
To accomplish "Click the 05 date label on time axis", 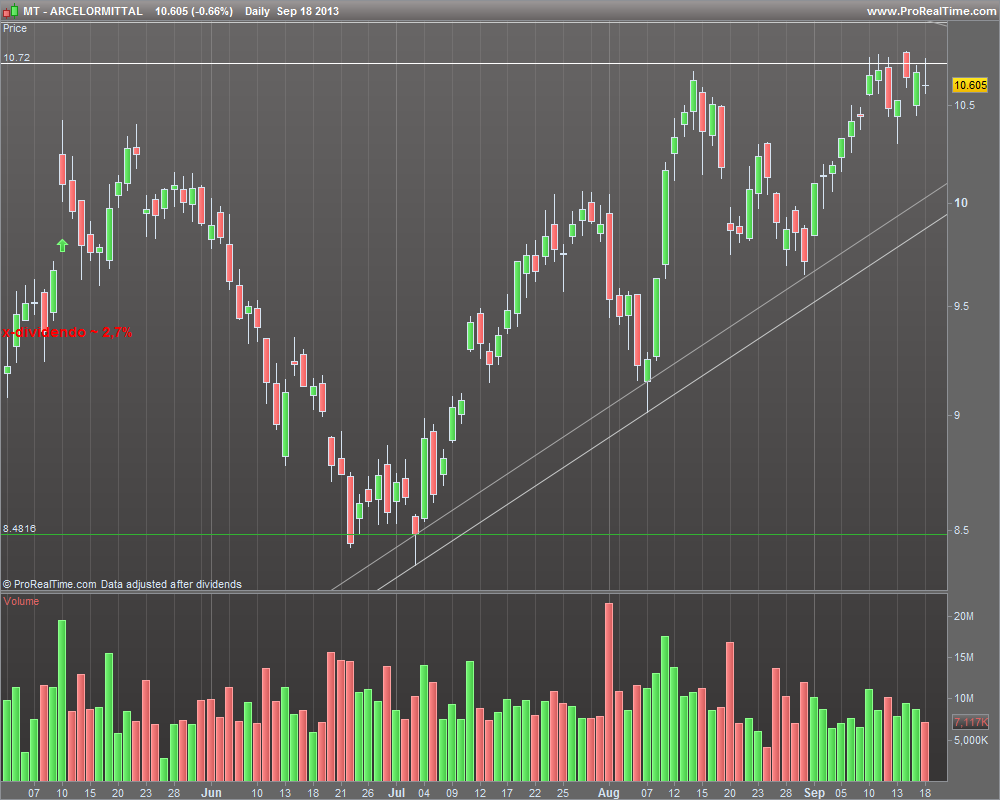I will tap(841, 793).
